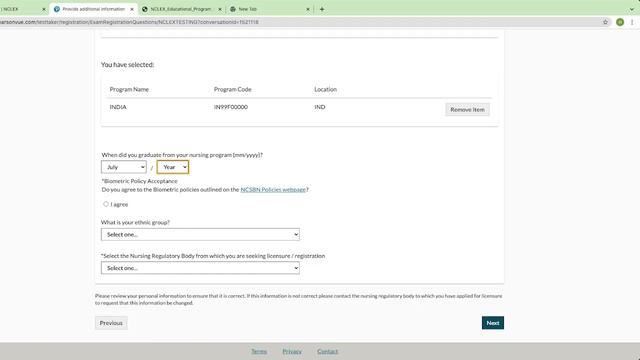Click the IND location cell
Viewport: 640px width, 360px height.
tap(320, 107)
